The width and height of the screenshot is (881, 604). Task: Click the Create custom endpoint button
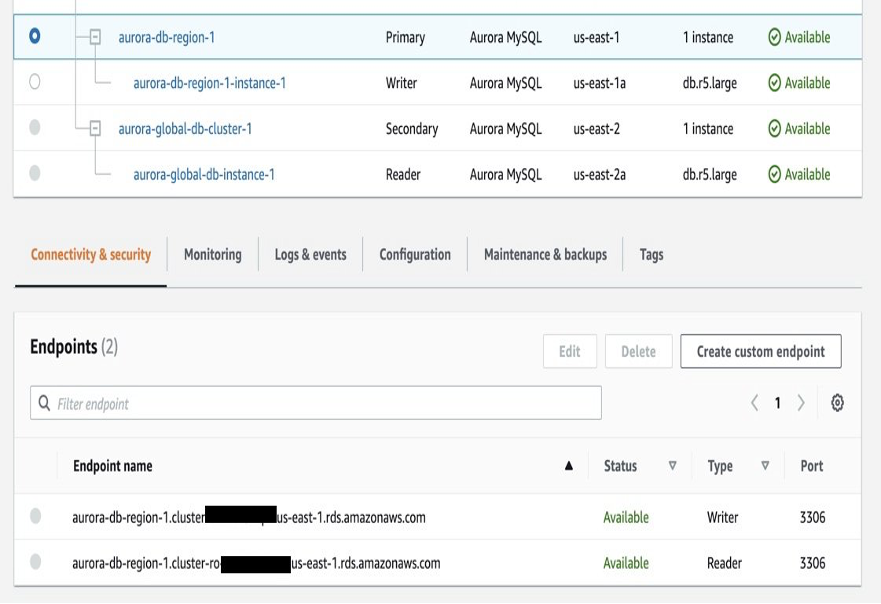click(761, 352)
